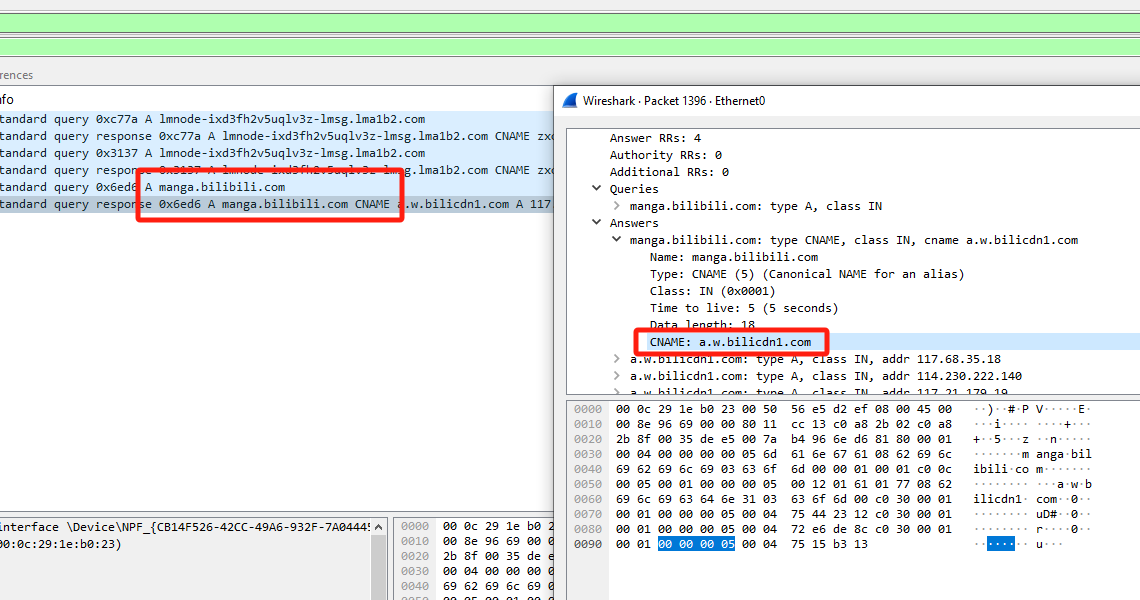1140x600 pixels.
Task: Collapse the manga.bilibili.com CNAME answer
Action: coord(618,240)
